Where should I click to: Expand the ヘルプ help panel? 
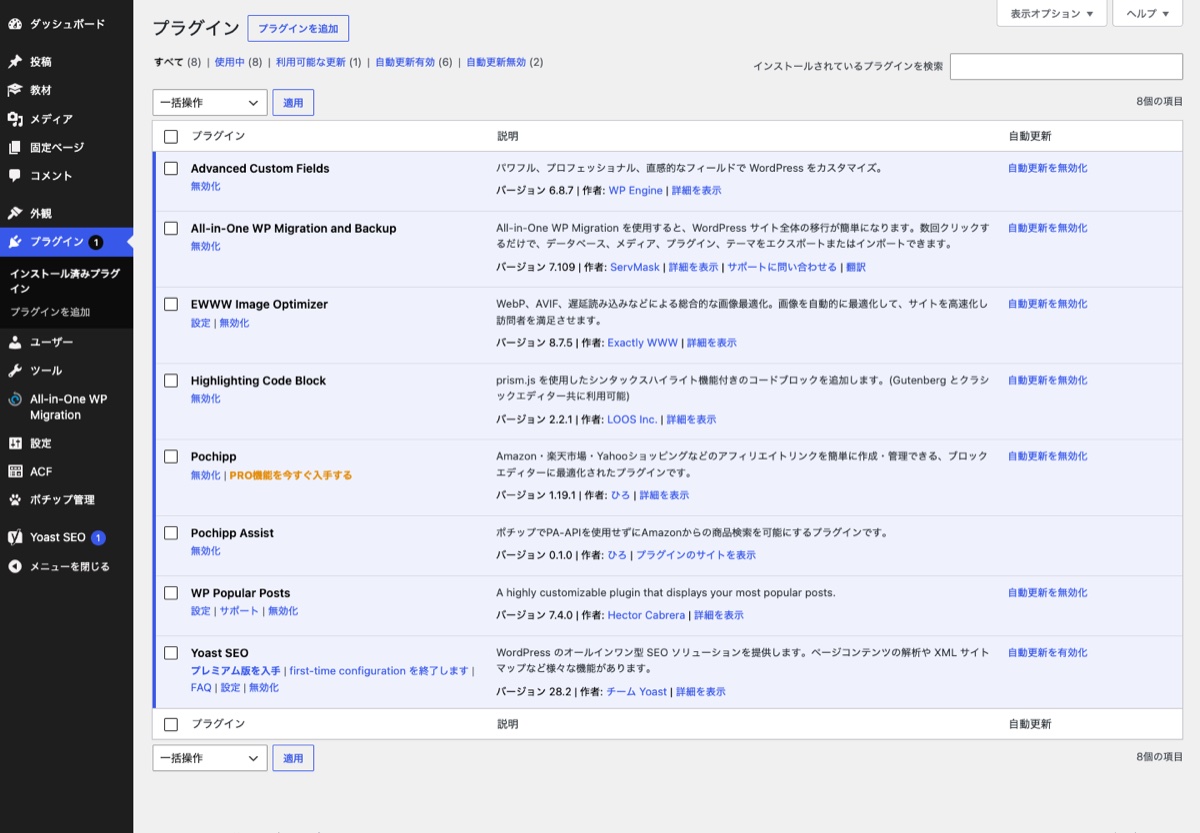tap(1147, 14)
